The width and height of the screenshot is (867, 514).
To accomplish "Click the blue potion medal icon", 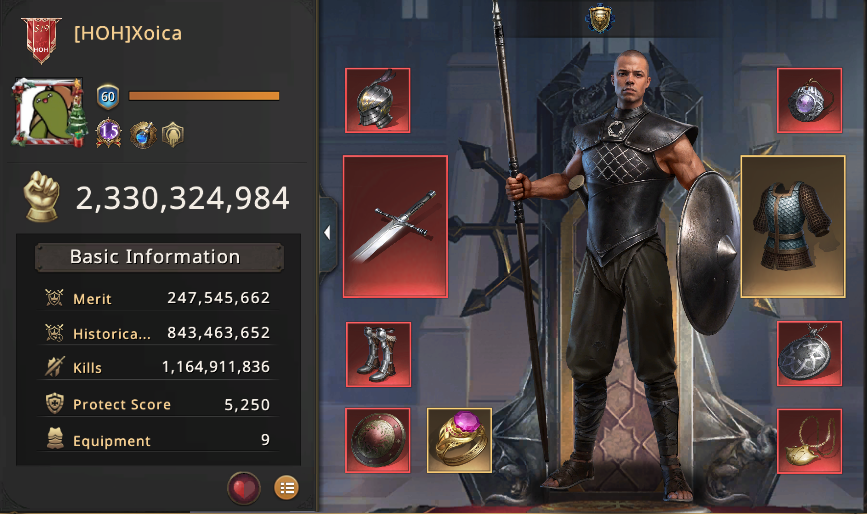I will point(143,134).
